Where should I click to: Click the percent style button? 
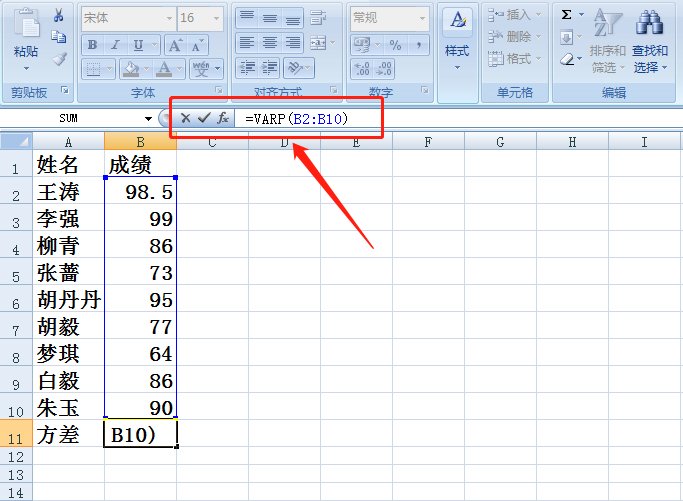(x=395, y=44)
